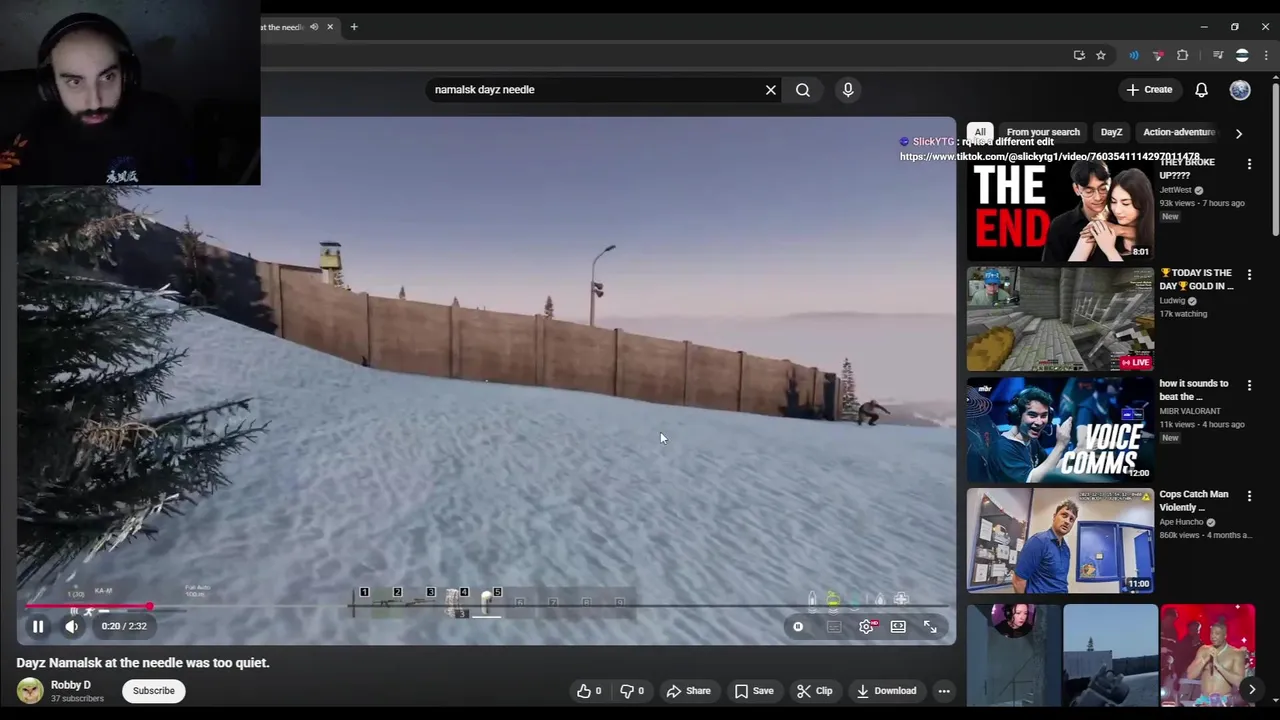Create a Clip from video
This screenshot has height=720, width=1280.
pyautogui.click(x=814, y=691)
